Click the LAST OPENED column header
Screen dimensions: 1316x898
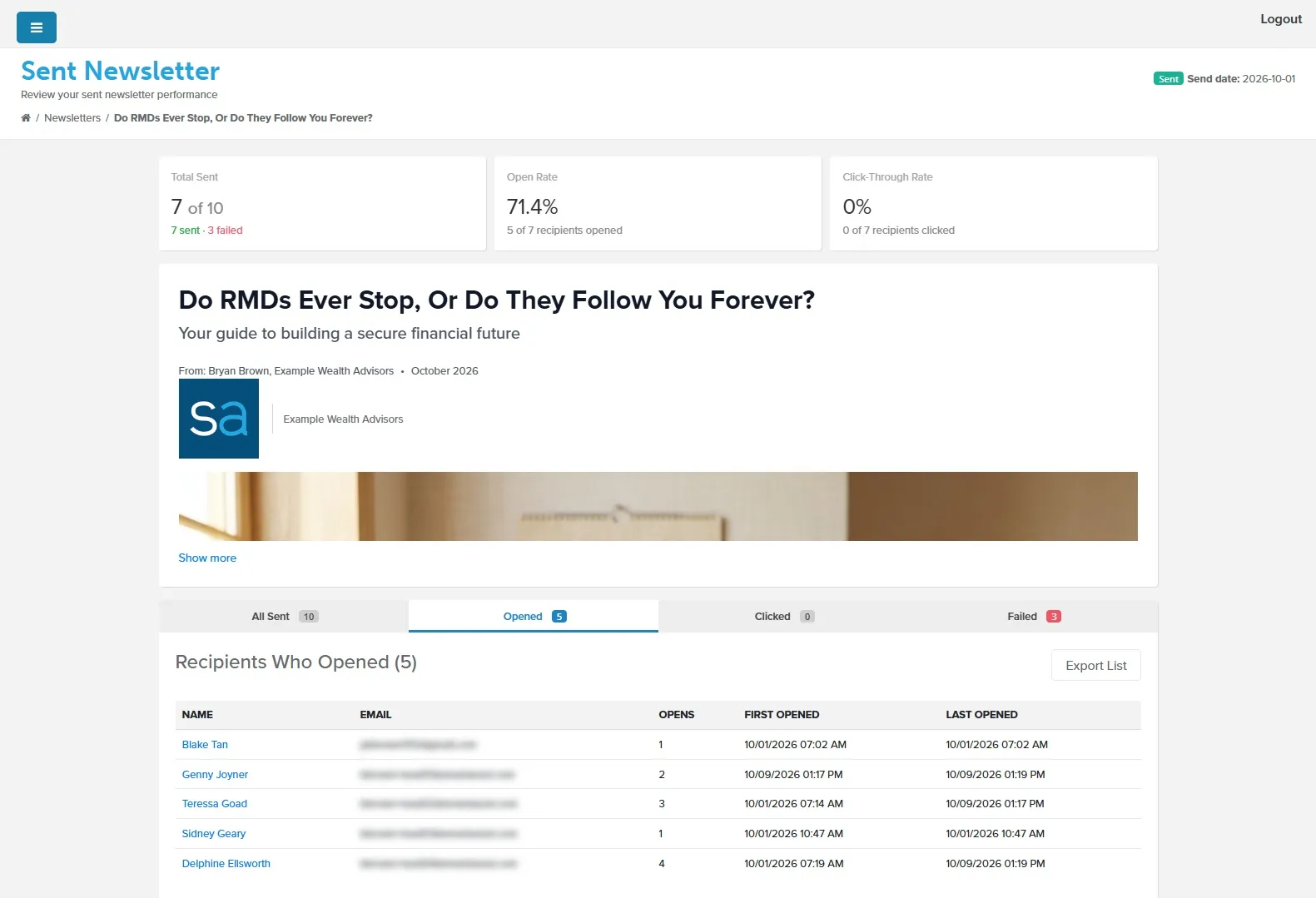[x=981, y=715]
